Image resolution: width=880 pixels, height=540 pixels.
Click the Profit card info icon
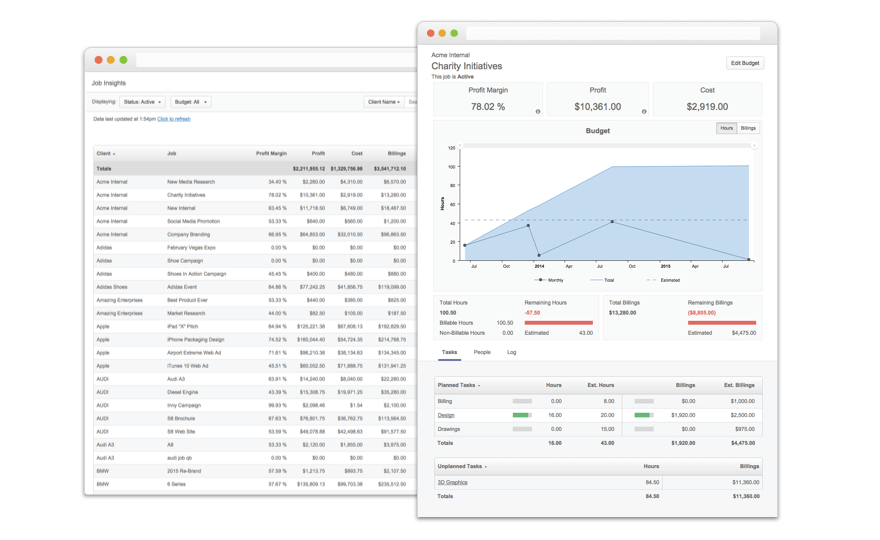coord(644,112)
